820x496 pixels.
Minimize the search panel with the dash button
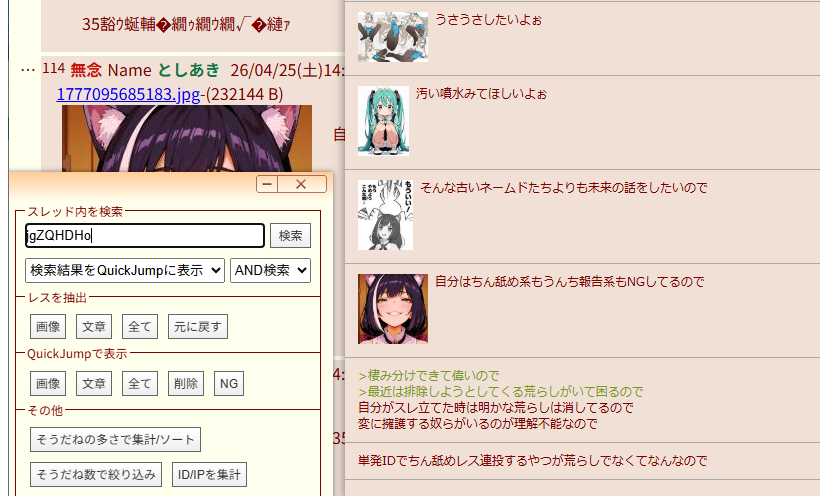point(267,184)
